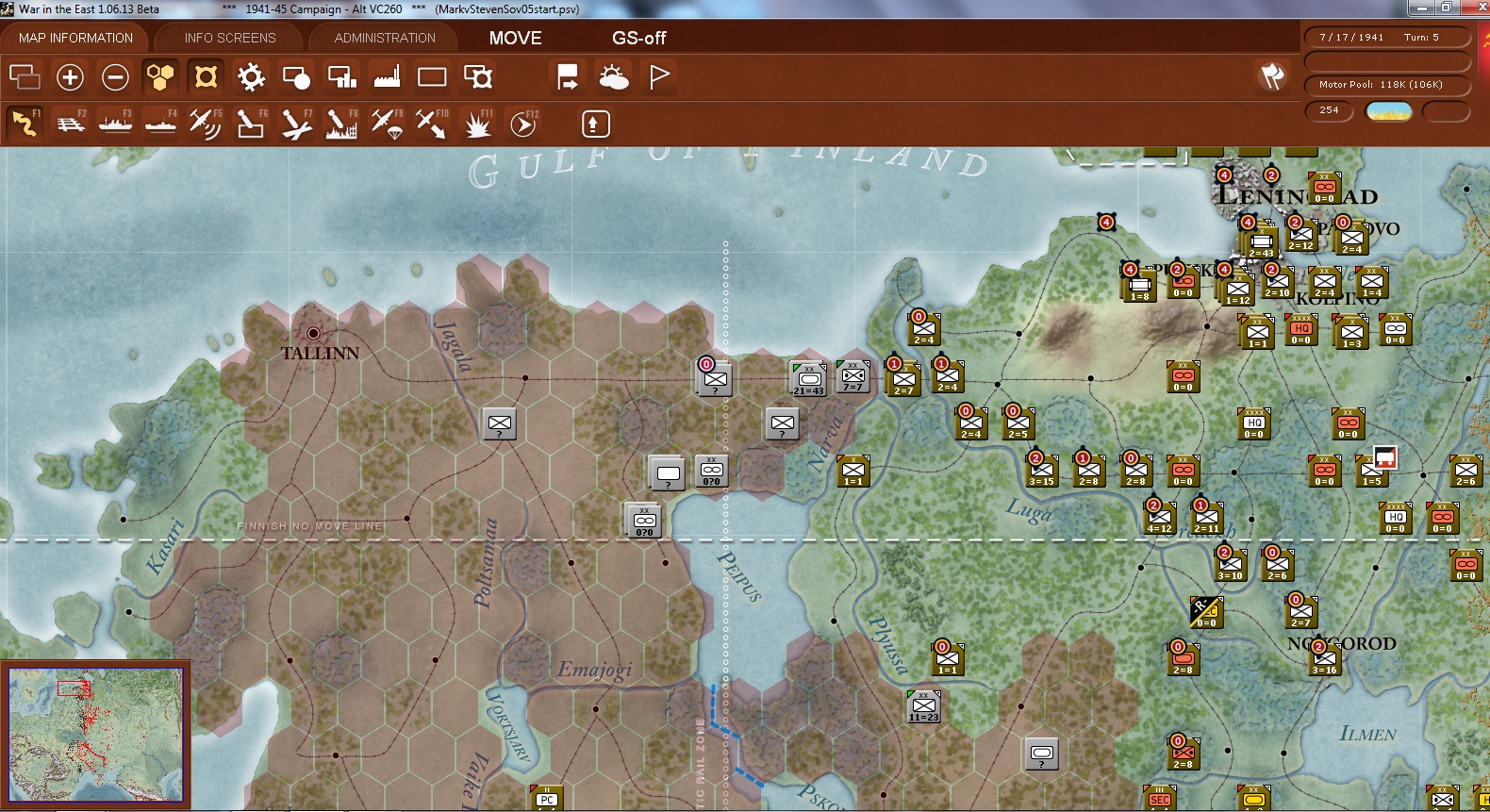The height and width of the screenshot is (812, 1490).
Task: Toggle the cog-shaped map overlay button
Action: point(251,76)
